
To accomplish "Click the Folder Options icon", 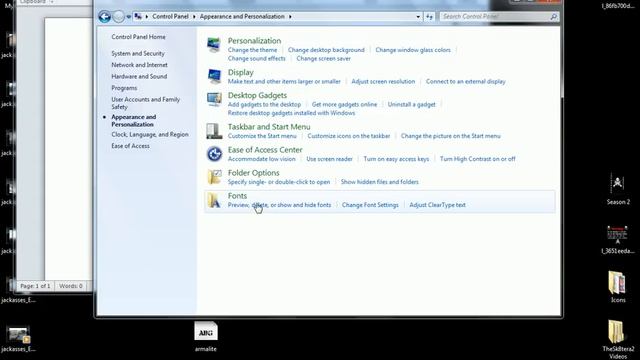I will pyautogui.click(x=214, y=177).
